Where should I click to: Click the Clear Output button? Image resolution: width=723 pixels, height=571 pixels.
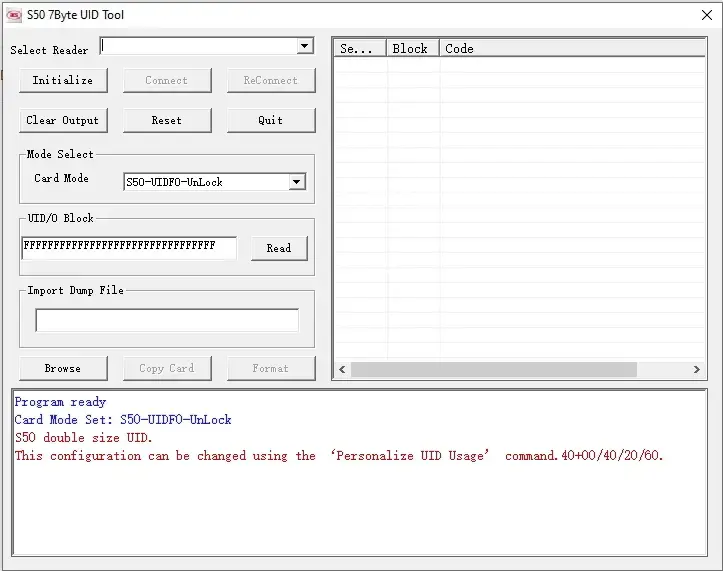pyautogui.click(x=62, y=120)
